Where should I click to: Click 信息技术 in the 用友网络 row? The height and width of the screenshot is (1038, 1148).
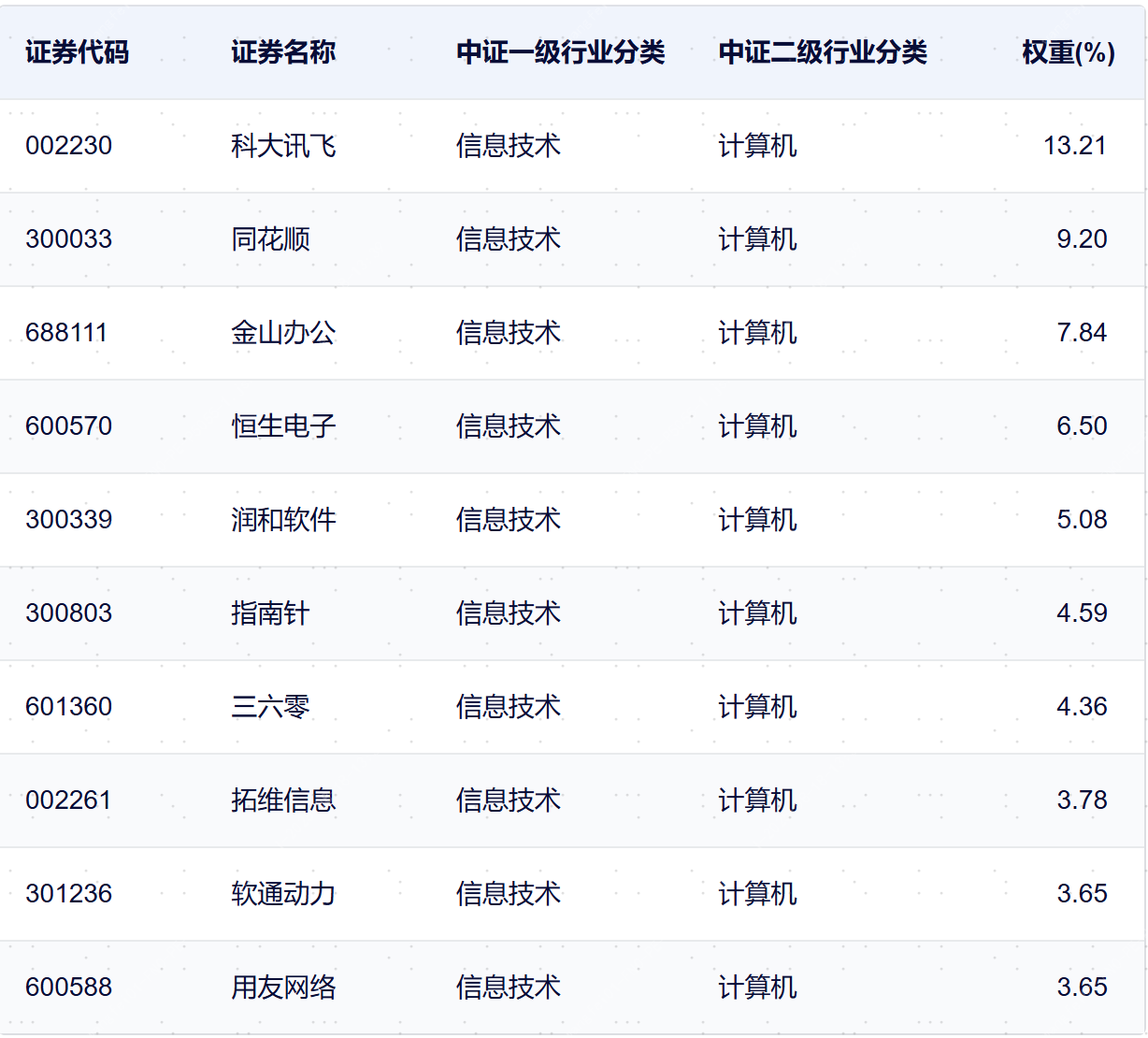pyautogui.click(x=509, y=988)
